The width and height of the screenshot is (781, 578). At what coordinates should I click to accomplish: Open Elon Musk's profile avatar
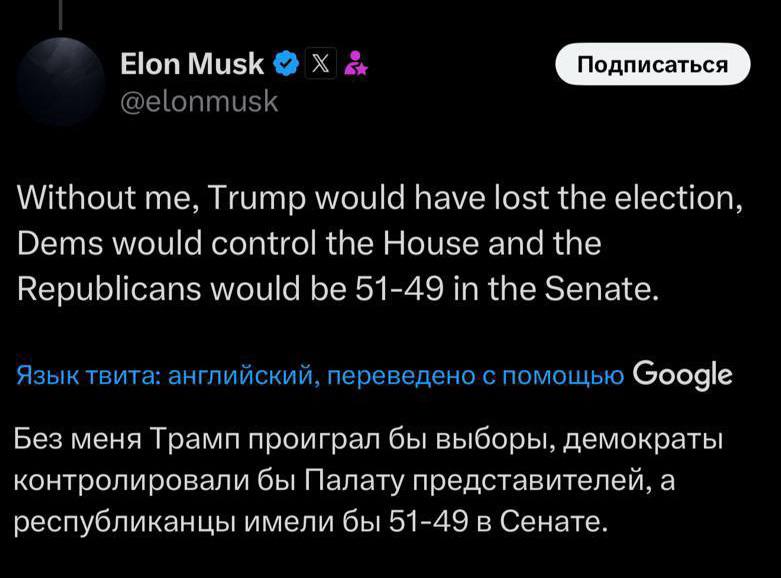coord(60,82)
